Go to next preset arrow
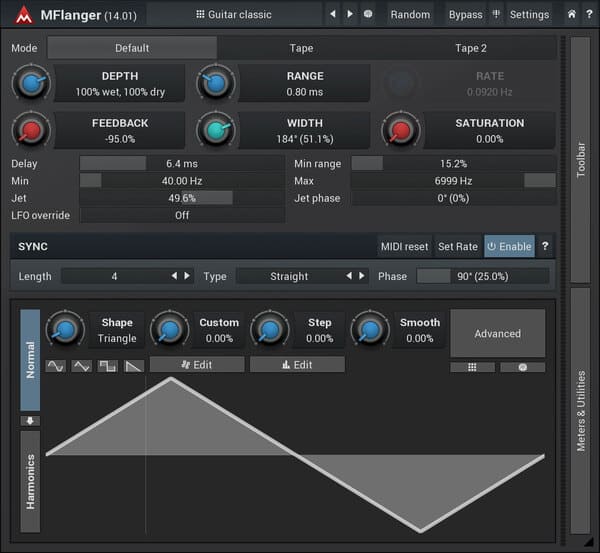Image resolution: width=600 pixels, height=553 pixels. coord(349,14)
